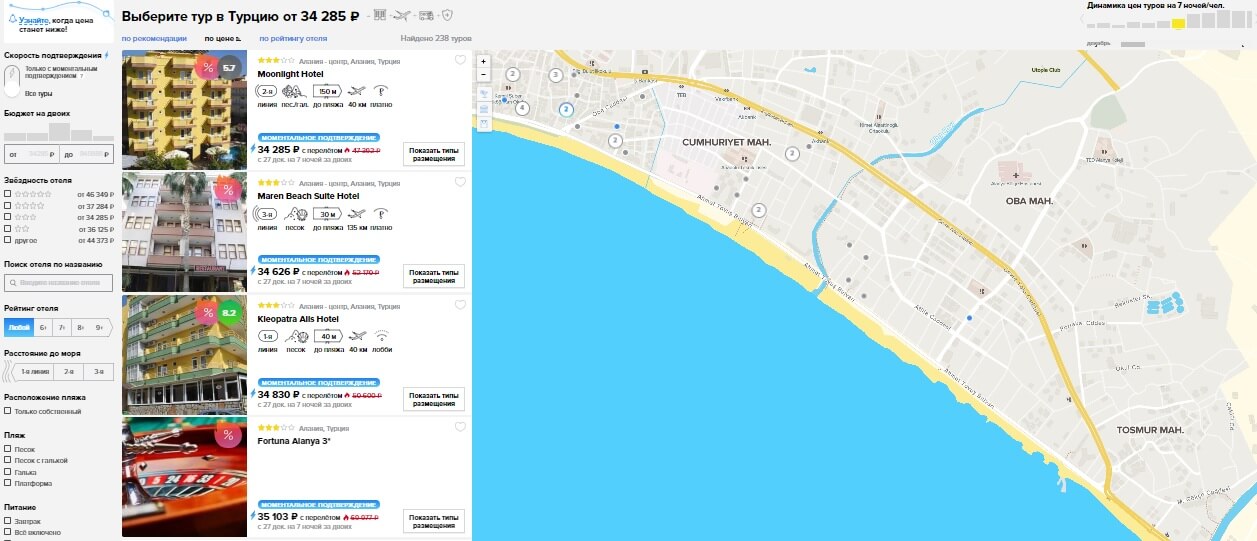The image size is (1257, 541).
Task: Show room types for Moonlight Hotel
Action: tap(434, 154)
